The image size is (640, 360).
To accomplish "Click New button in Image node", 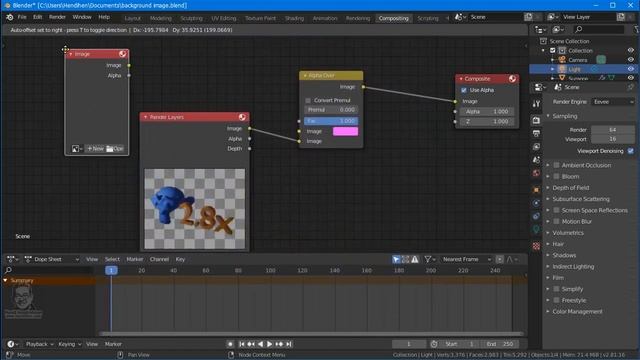I will coord(96,149).
